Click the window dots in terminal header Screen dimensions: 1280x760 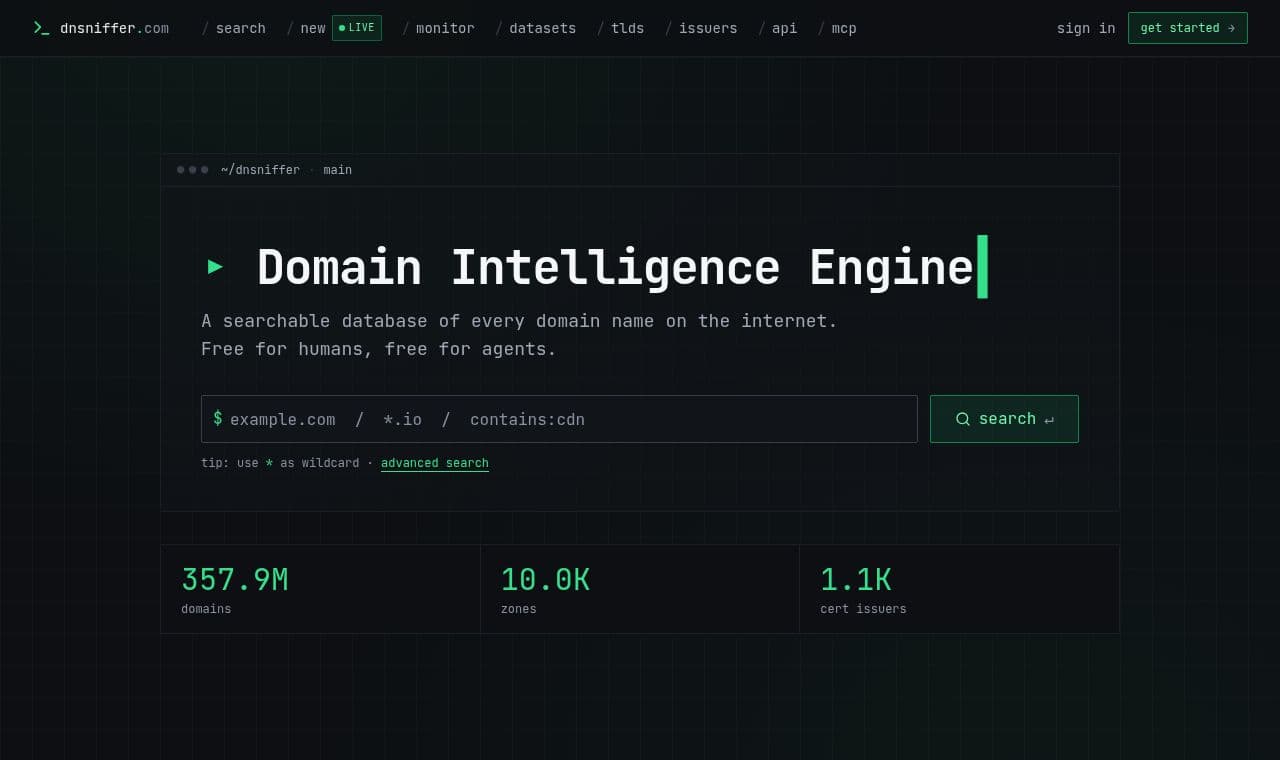(193, 170)
